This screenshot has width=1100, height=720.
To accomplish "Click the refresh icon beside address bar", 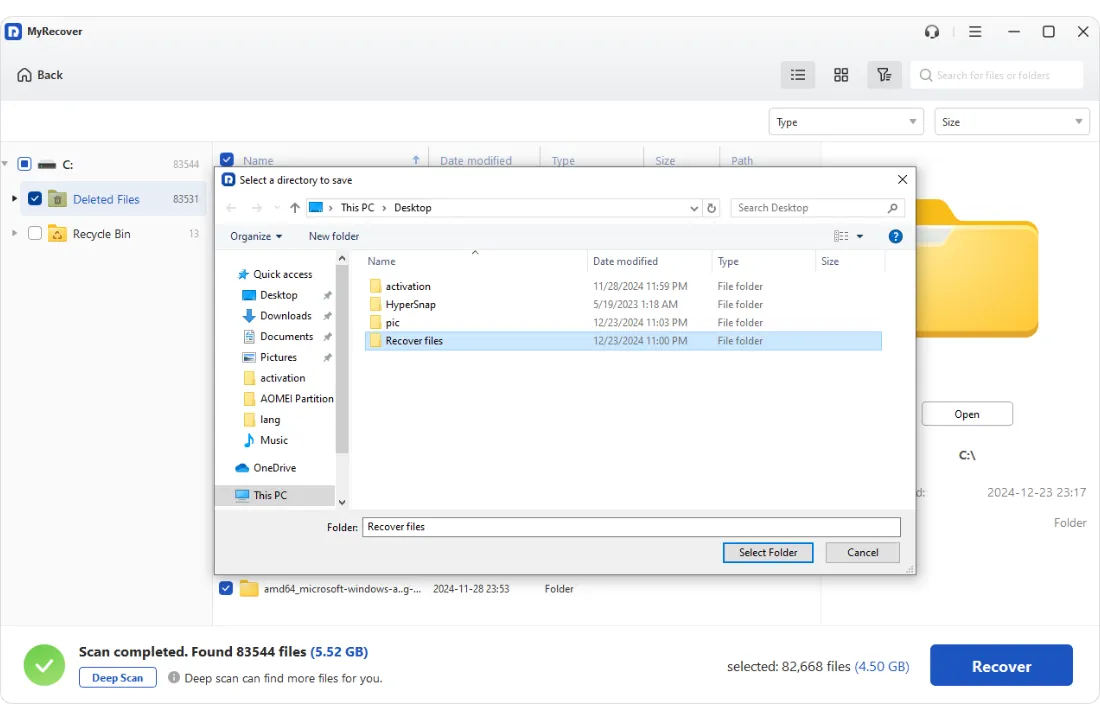I will (x=712, y=208).
